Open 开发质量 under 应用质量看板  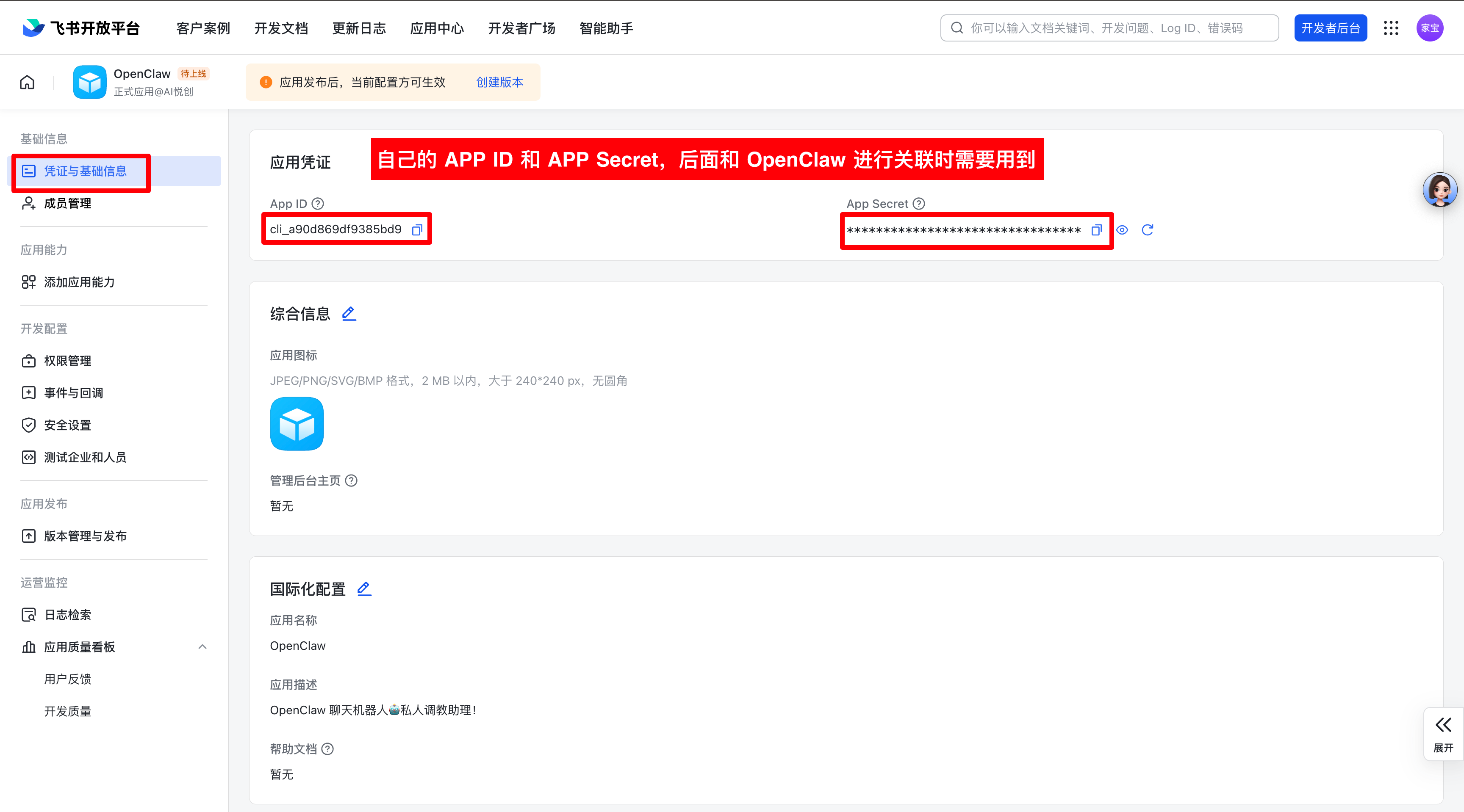[68, 712]
